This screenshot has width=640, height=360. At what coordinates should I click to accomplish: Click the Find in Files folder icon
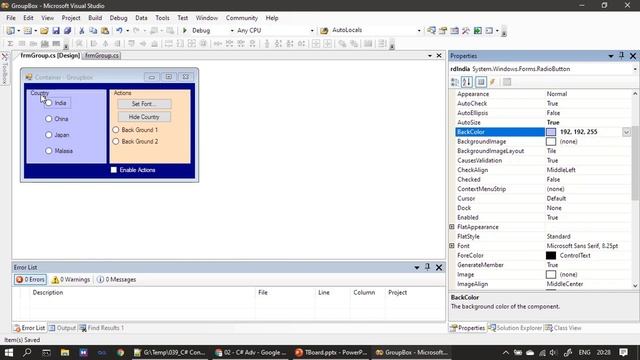(324, 31)
